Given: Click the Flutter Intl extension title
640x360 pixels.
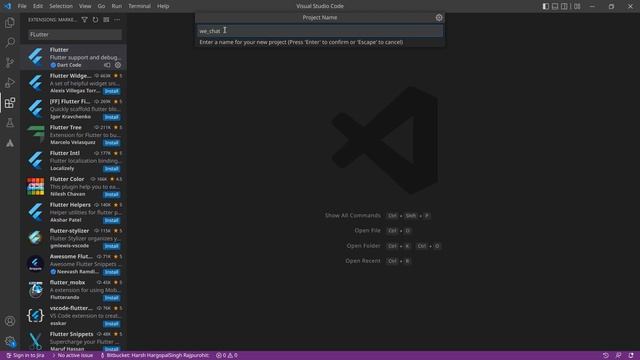Looking at the screenshot, I should pyautogui.click(x=64, y=153).
